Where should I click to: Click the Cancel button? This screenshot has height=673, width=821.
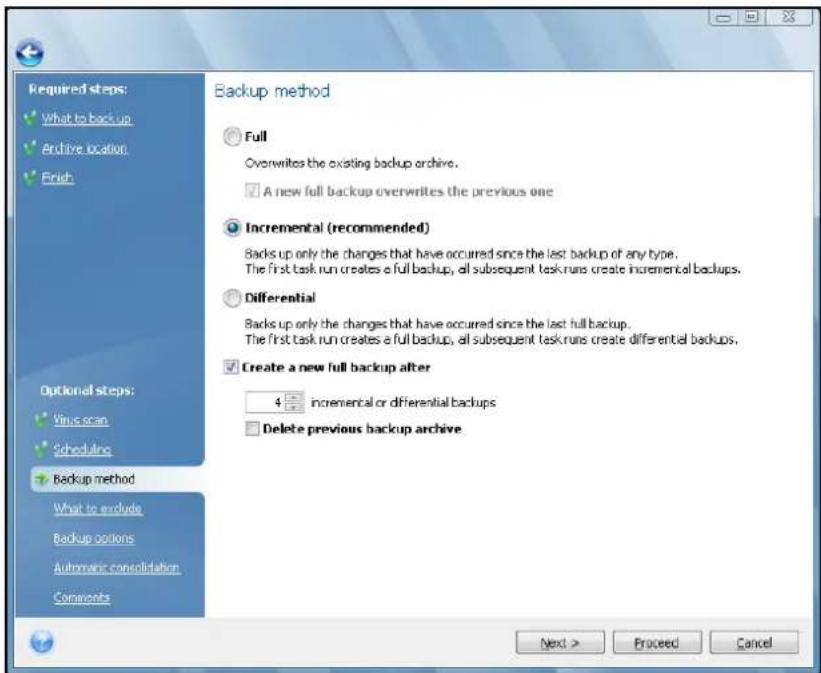pos(754,643)
